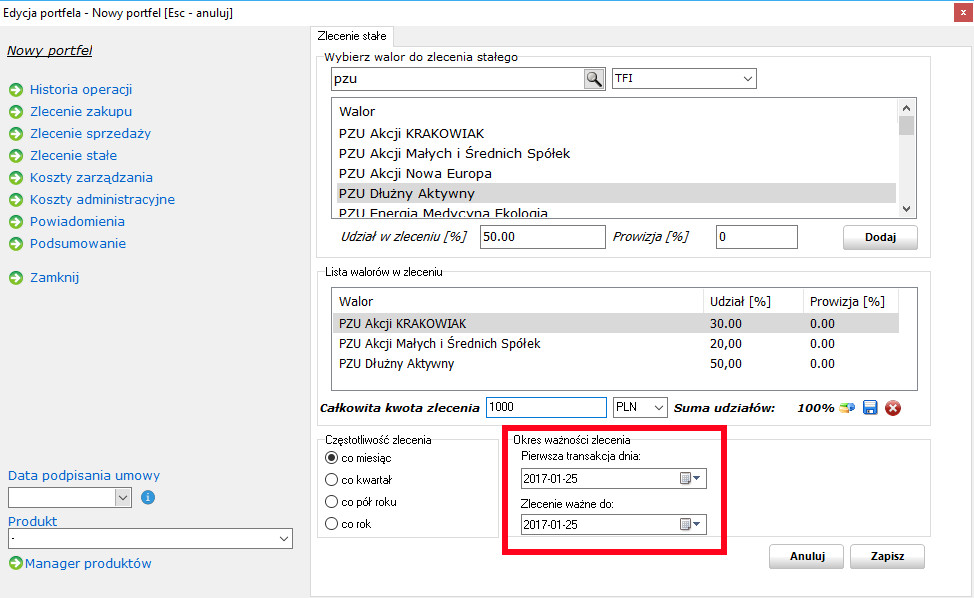Click the blue info icon by contract date
The height and width of the screenshot is (598, 974).
coord(148,496)
